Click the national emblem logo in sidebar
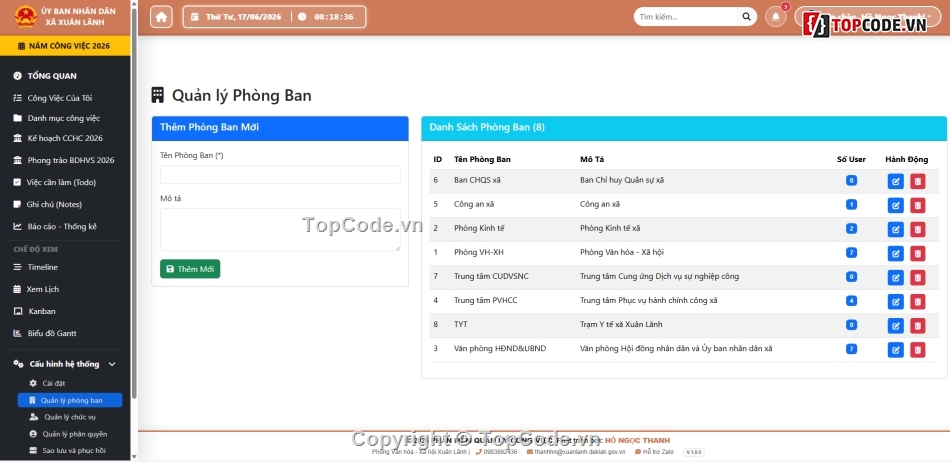 click(x=25, y=17)
